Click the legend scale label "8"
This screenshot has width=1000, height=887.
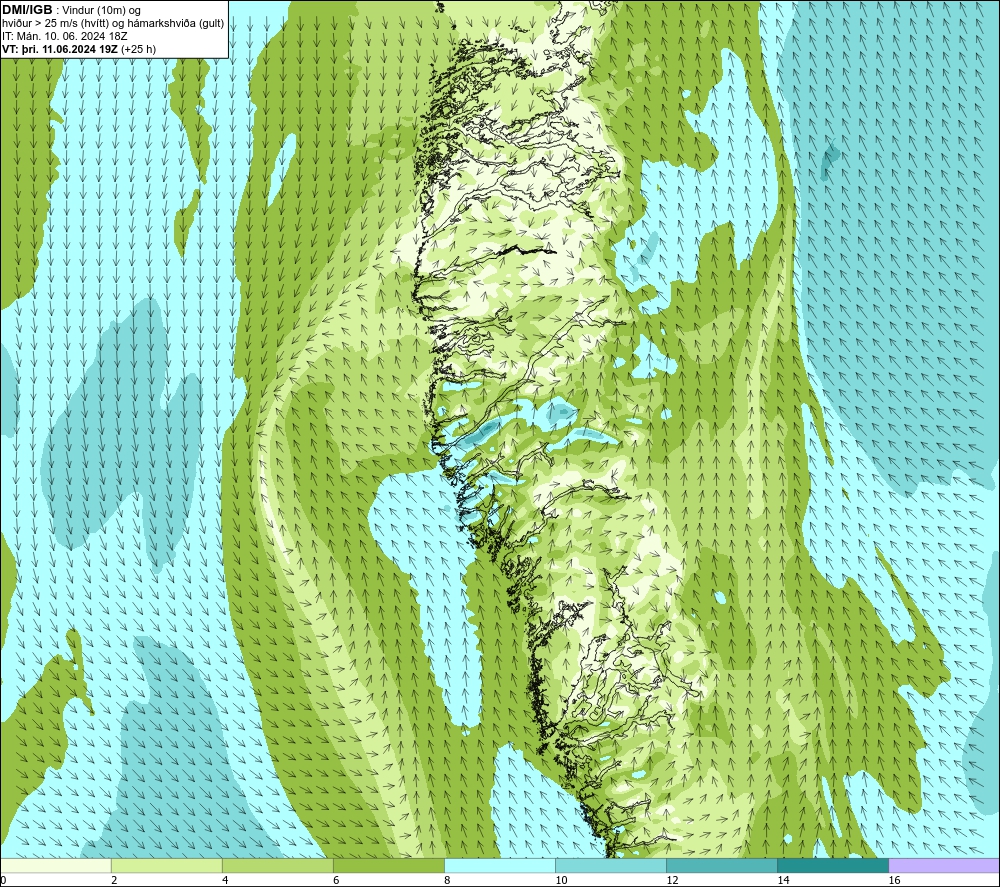[447, 881]
